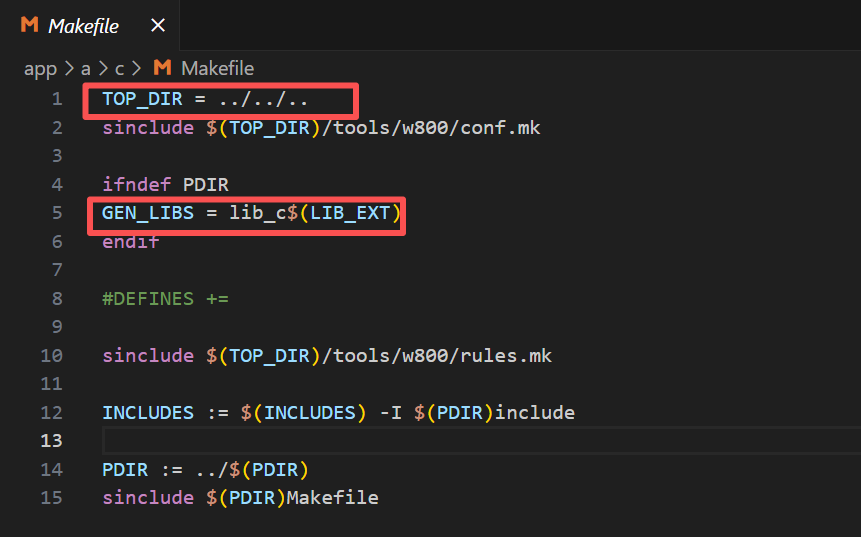Image resolution: width=861 pixels, height=537 pixels.
Task: Click the Makefile icon in the breadcrumb path
Action: (163, 69)
